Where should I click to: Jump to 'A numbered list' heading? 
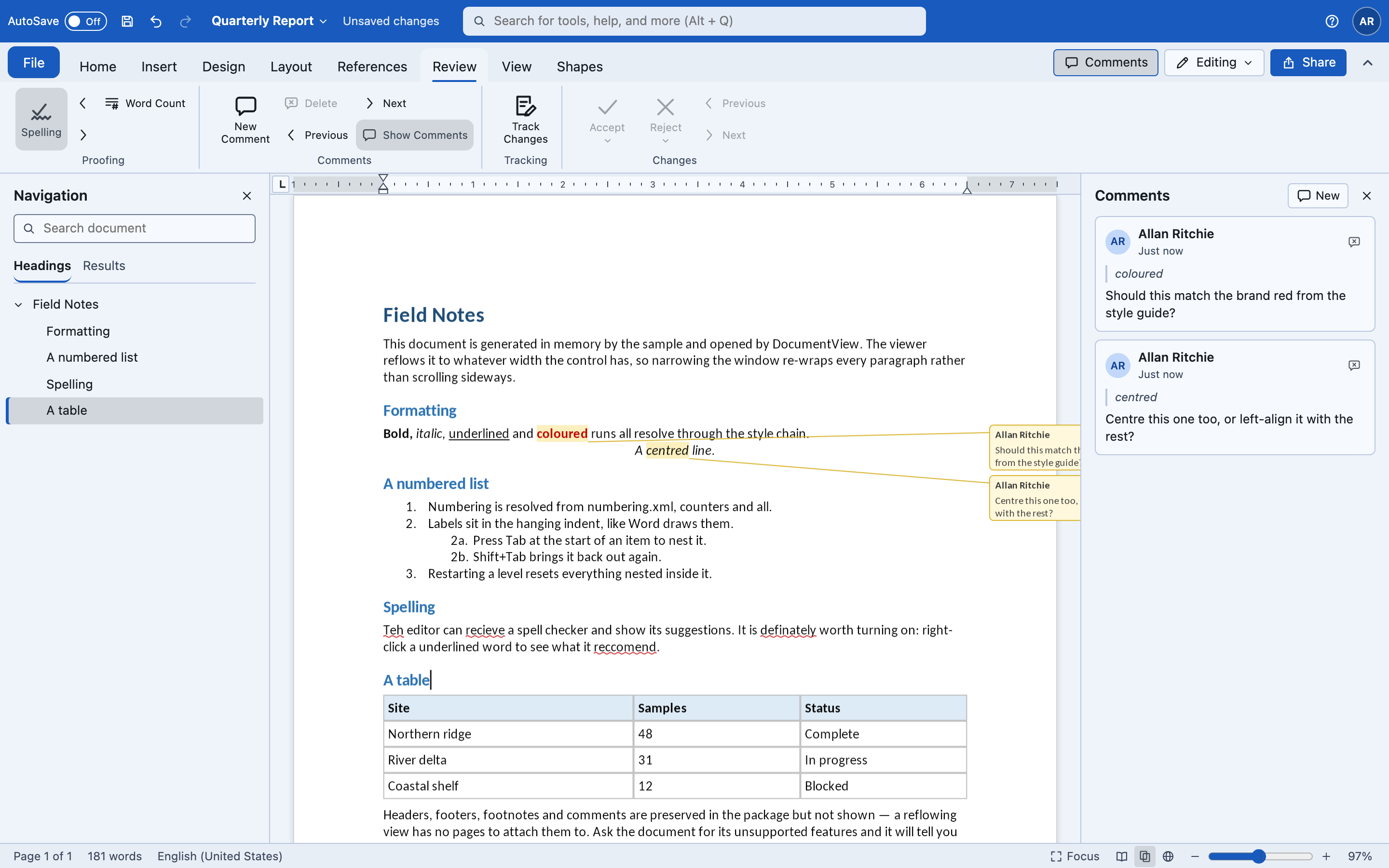92,357
